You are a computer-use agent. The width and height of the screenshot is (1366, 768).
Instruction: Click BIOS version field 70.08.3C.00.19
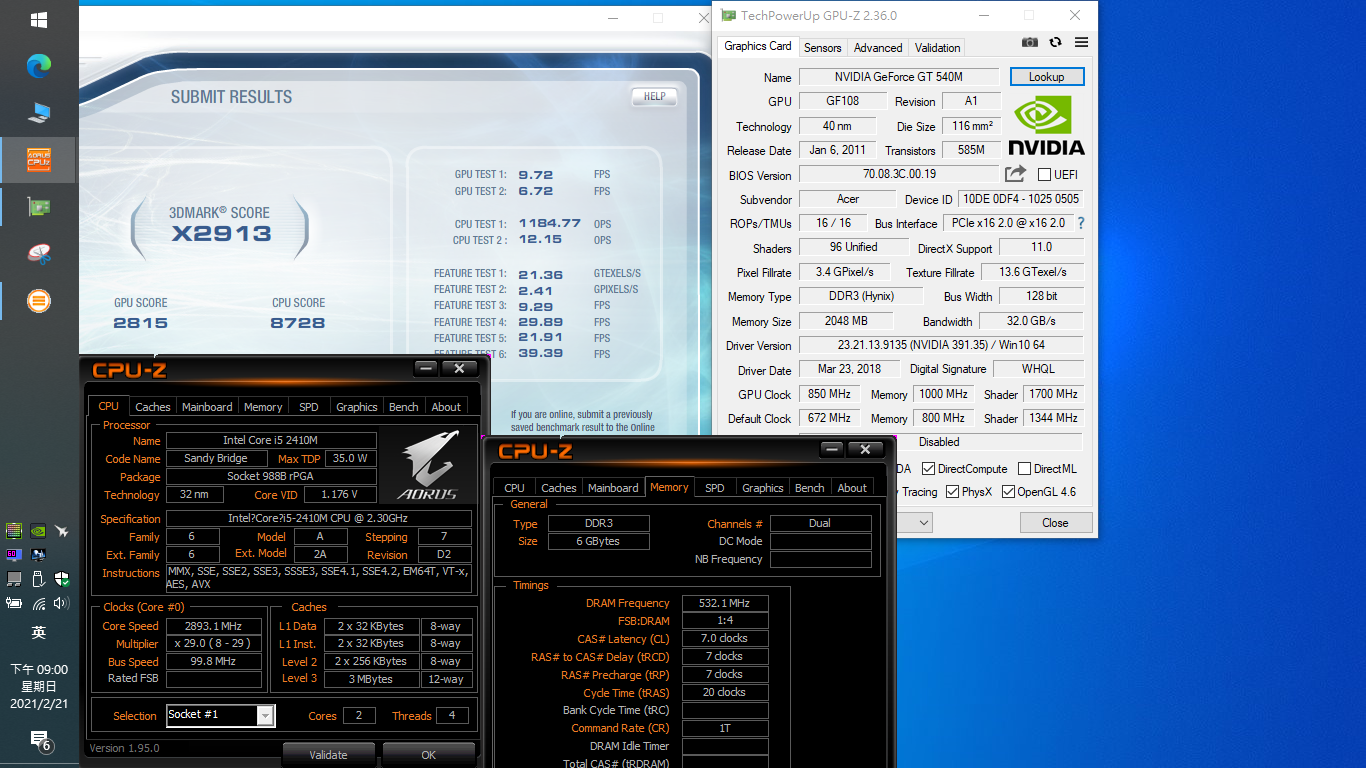coord(898,174)
